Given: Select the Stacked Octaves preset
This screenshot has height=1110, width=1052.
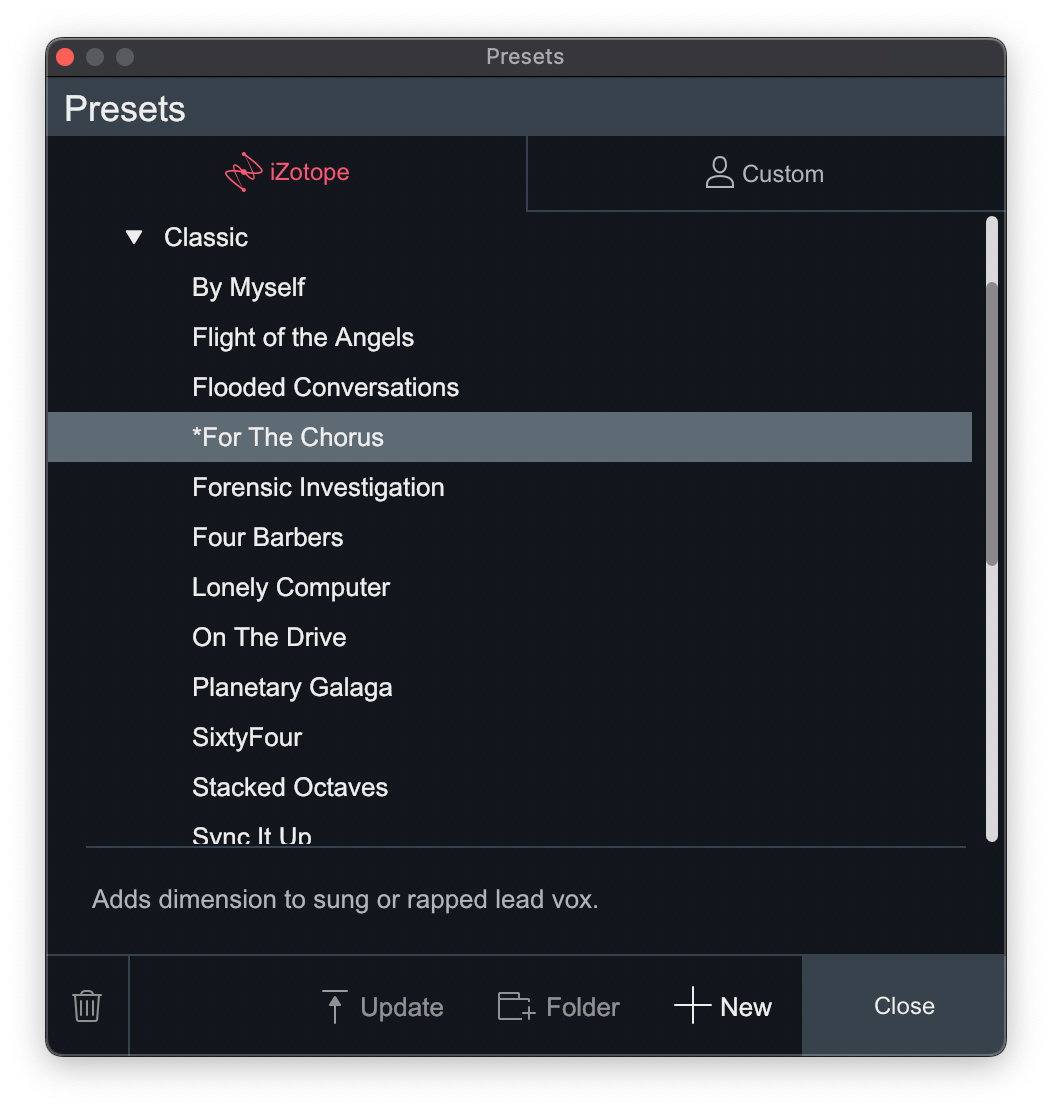Looking at the screenshot, I should (x=290, y=787).
